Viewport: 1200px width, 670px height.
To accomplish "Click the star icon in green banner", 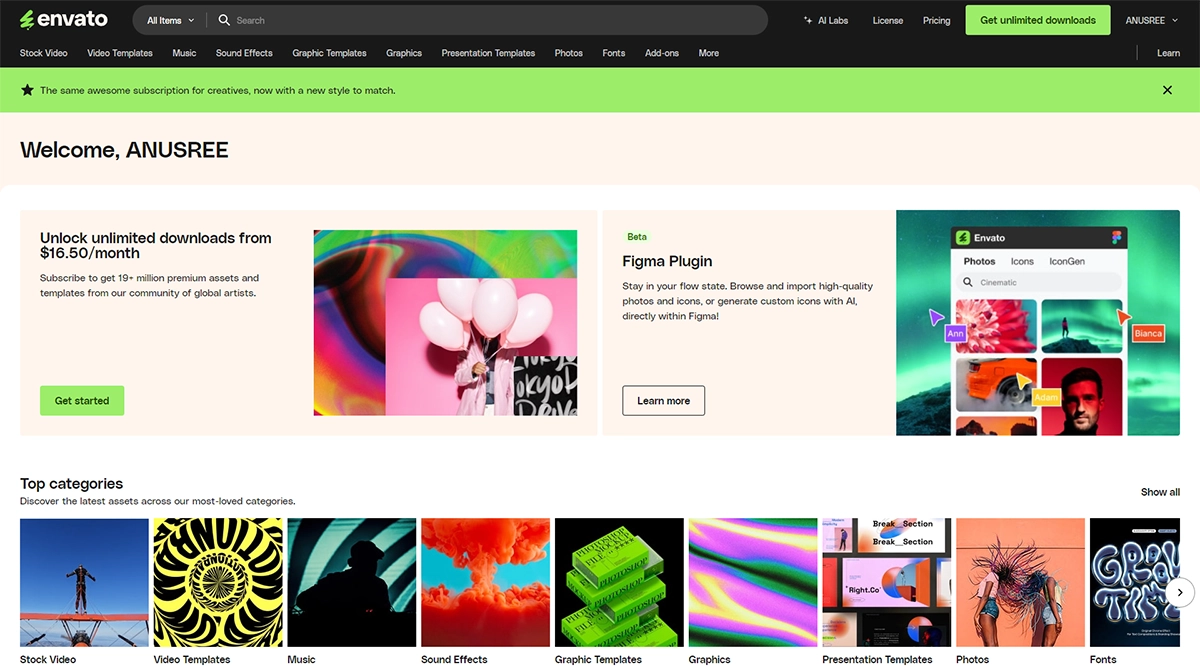I will click(26, 90).
